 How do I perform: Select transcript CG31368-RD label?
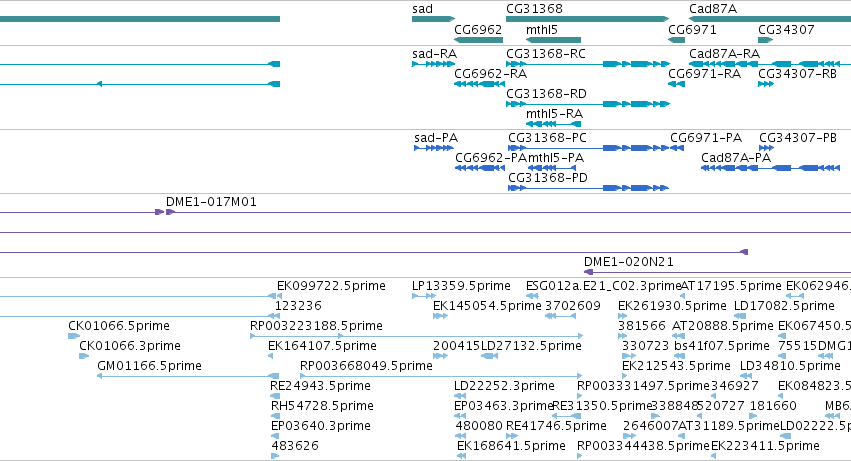(x=546, y=94)
